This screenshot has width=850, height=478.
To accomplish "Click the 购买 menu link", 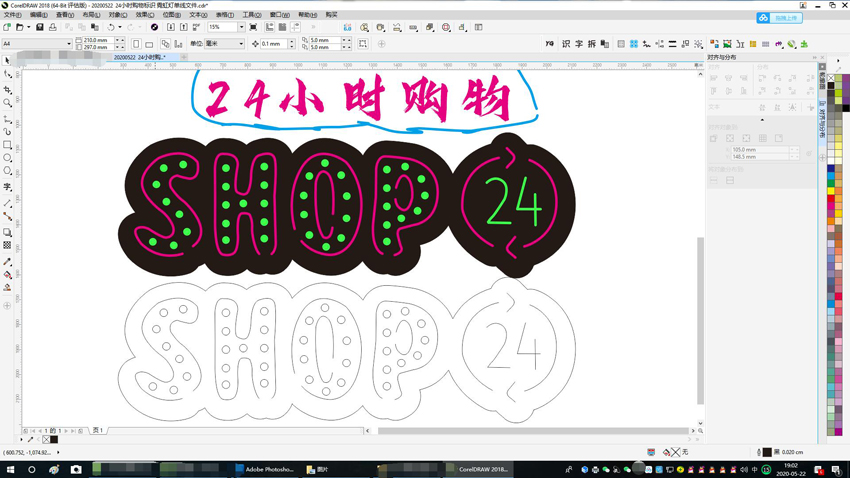I will click(x=331, y=15).
